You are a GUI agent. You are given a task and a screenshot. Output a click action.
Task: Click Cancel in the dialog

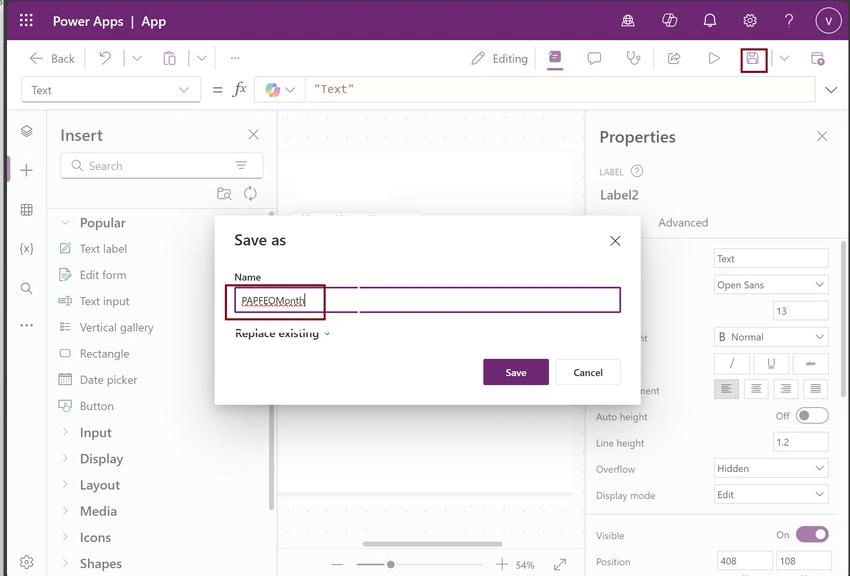tap(588, 372)
